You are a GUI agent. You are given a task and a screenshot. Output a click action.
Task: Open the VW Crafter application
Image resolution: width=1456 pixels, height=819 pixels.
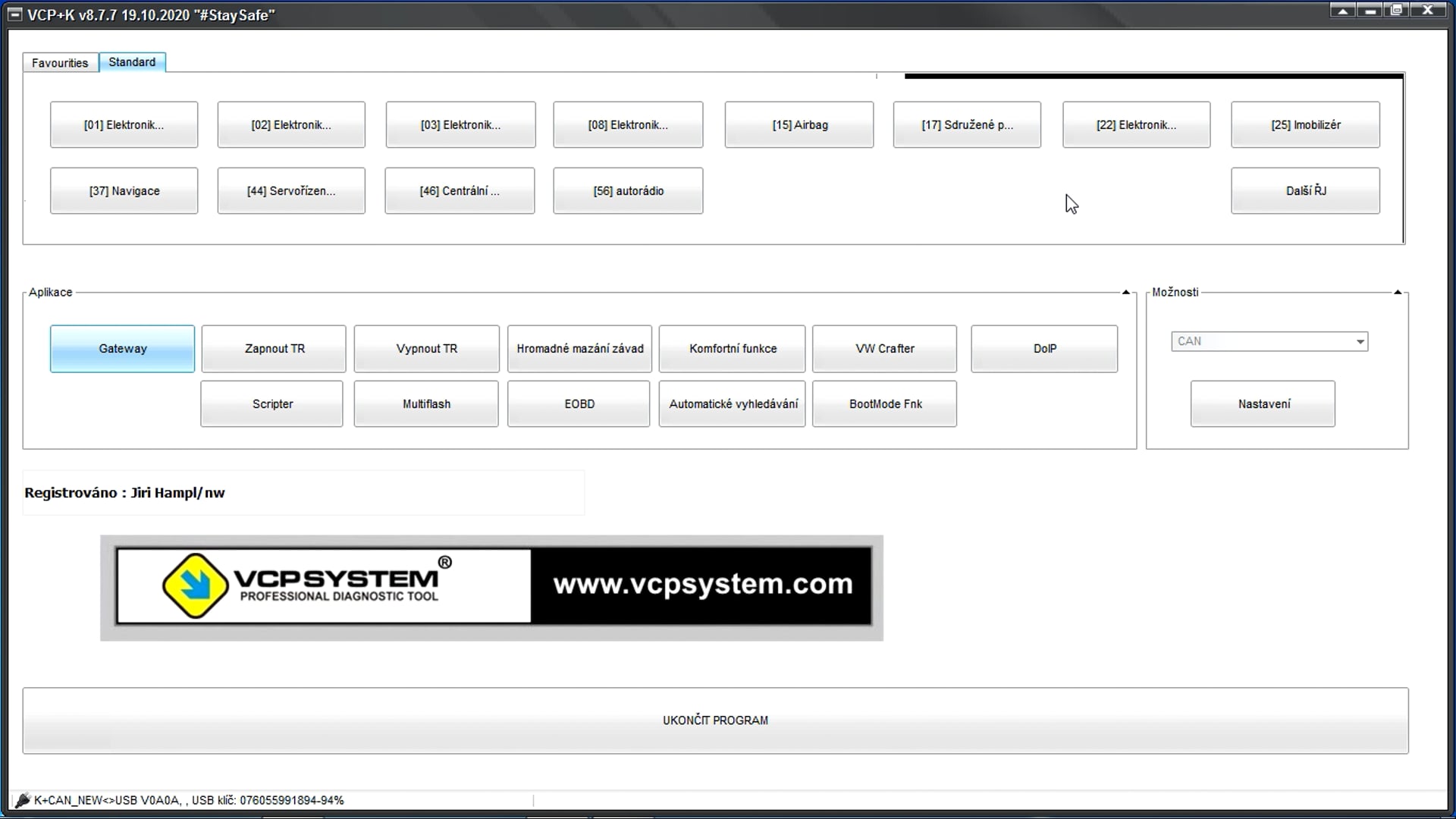click(x=884, y=349)
